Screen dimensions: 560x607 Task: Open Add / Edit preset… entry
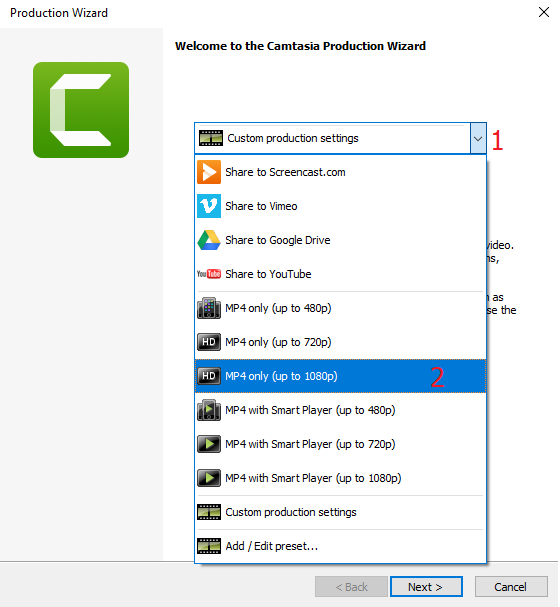[340, 546]
